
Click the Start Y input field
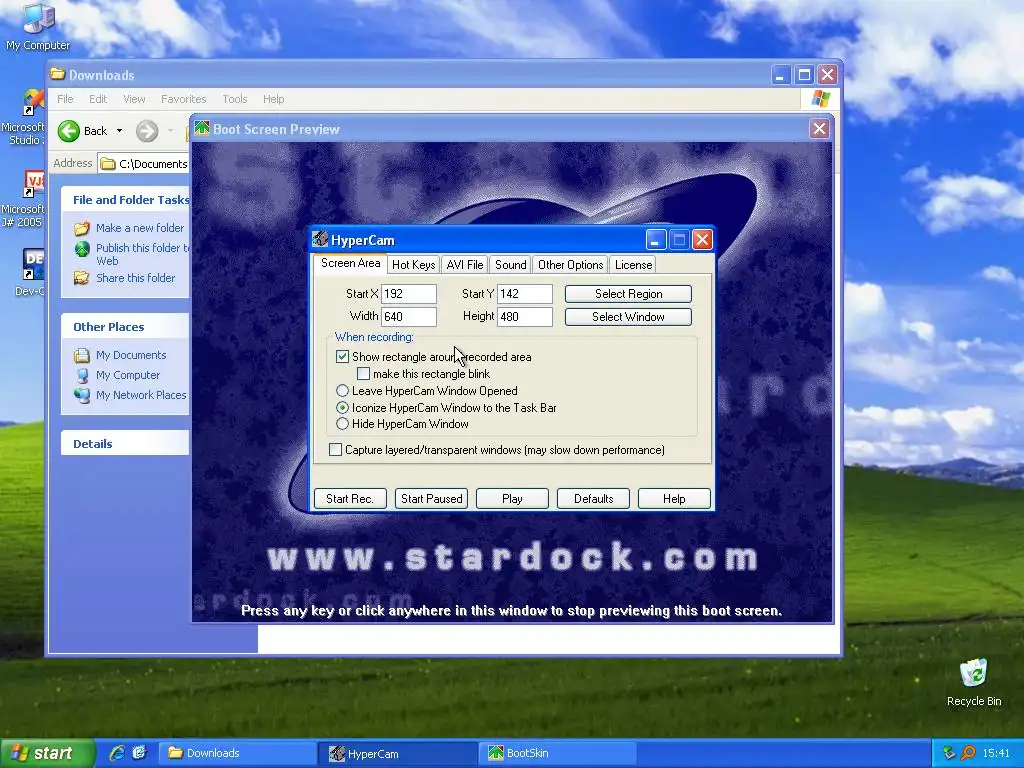click(525, 294)
